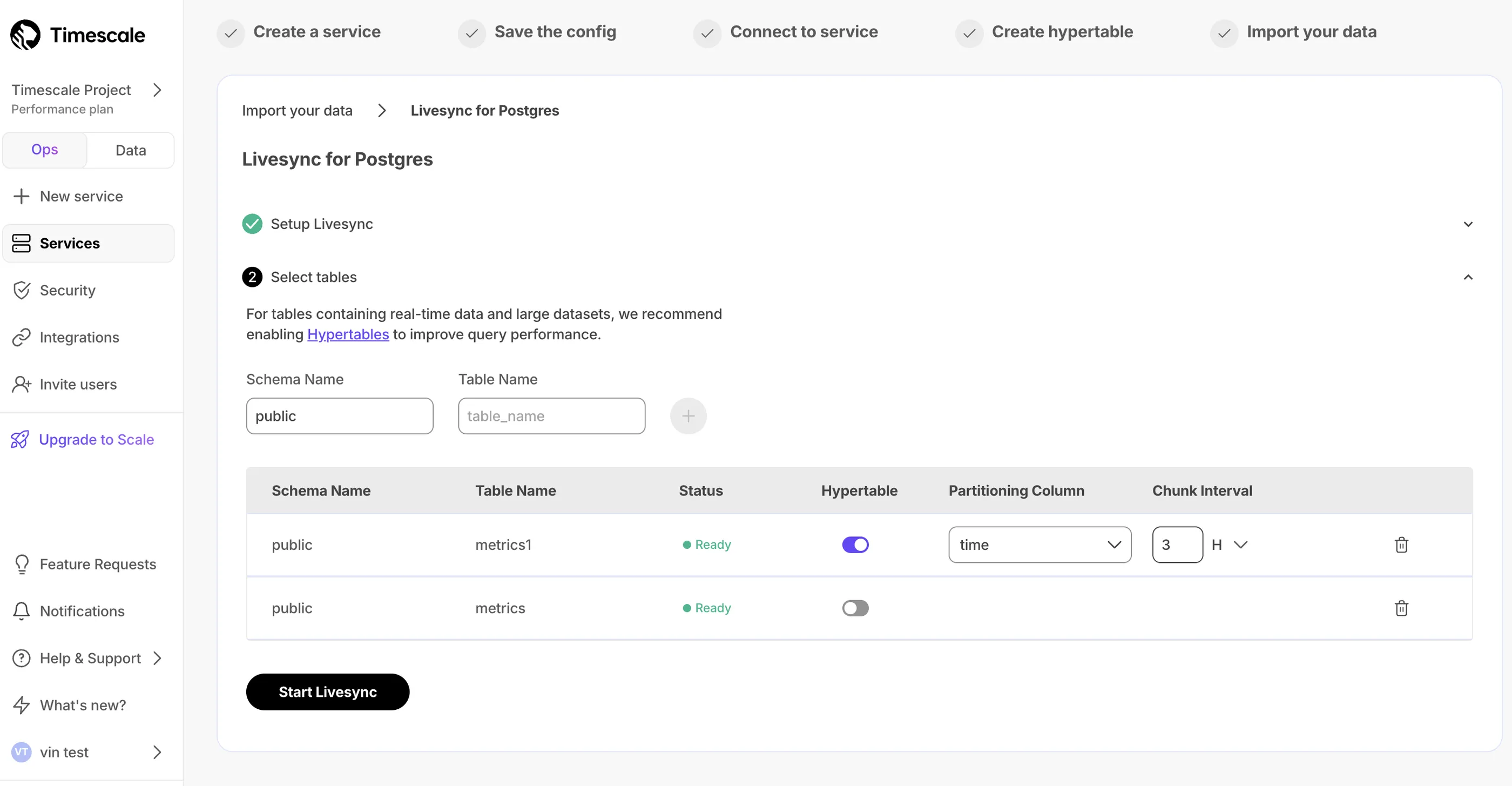Open the time partitioning column dropdown
The height and width of the screenshot is (786, 1512).
(1039, 544)
